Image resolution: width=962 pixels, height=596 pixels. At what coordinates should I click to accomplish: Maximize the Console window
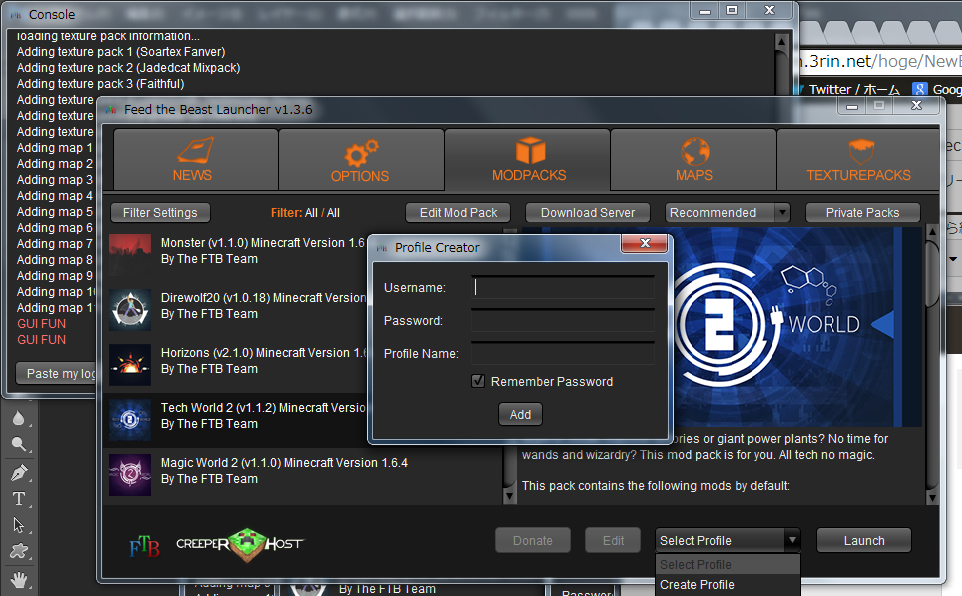pos(732,10)
